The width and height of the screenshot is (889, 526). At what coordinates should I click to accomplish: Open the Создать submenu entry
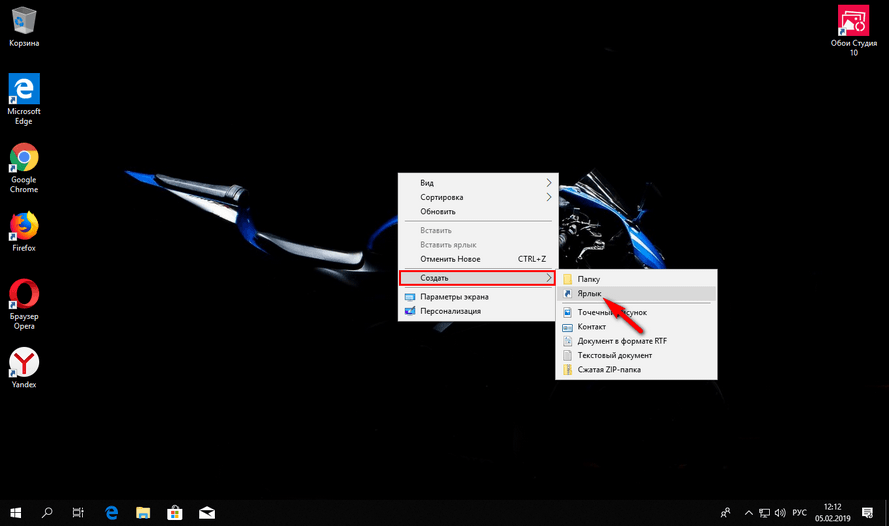tap(478, 278)
